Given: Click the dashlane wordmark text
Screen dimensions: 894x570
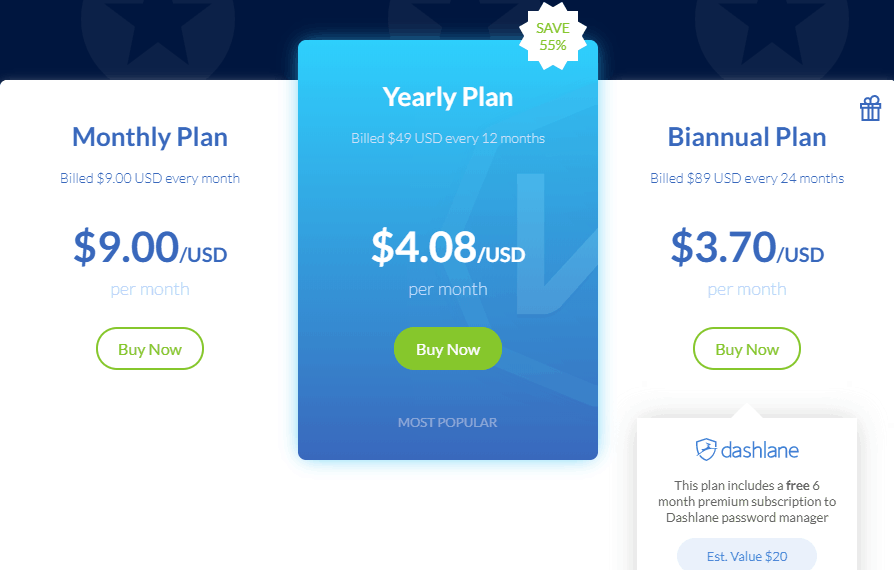Looking at the screenshot, I should (x=760, y=450).
